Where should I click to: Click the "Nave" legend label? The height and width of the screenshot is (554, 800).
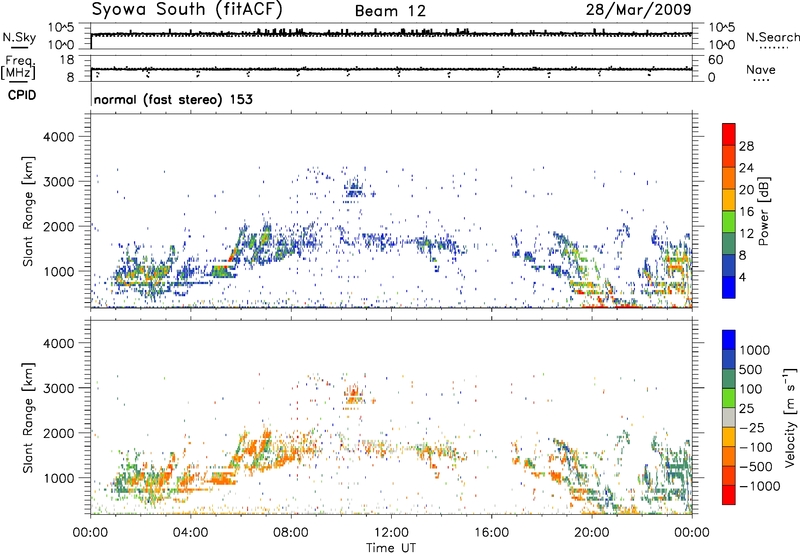point(761,69)
